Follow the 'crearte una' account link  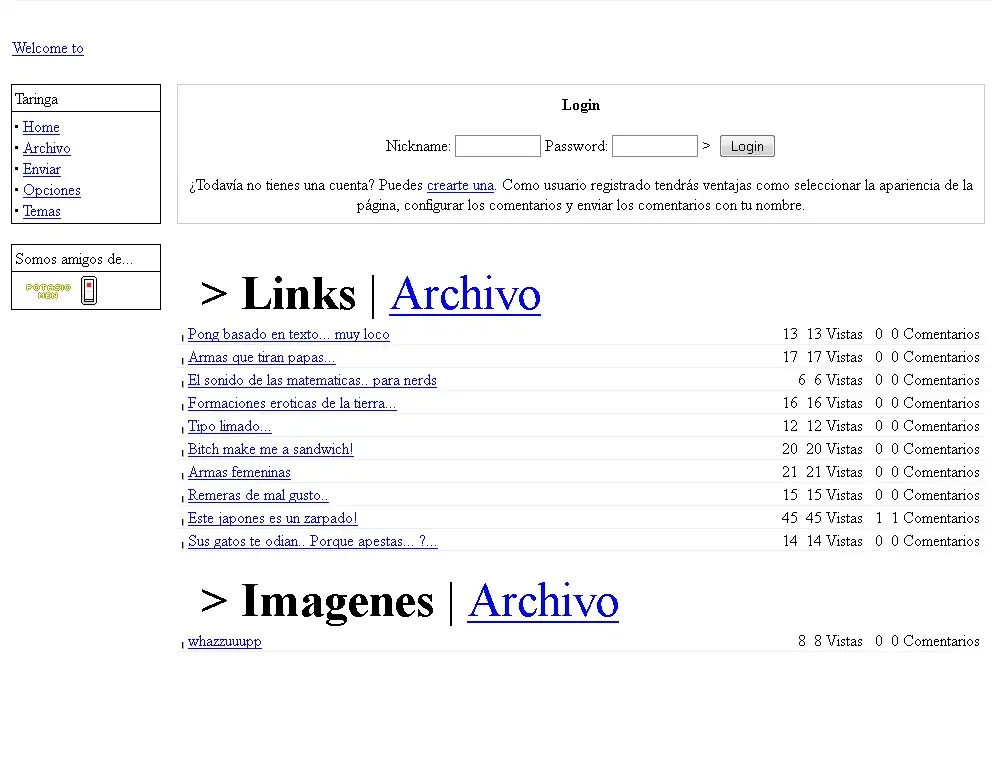coord(460,185)
